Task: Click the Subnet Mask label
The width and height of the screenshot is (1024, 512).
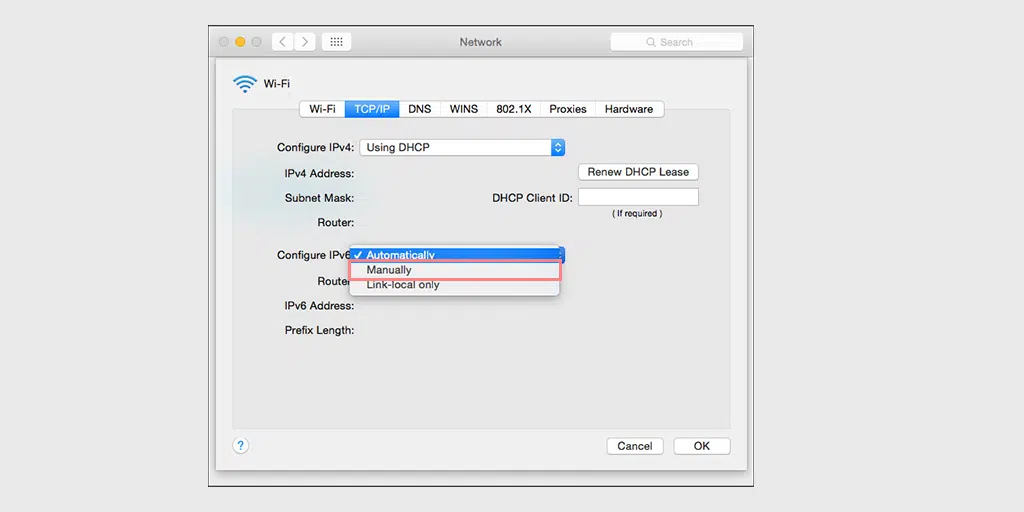Action: point(319,198)
